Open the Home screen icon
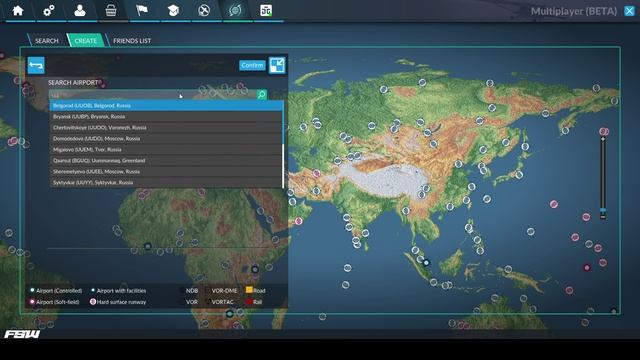 click(18, 10)
